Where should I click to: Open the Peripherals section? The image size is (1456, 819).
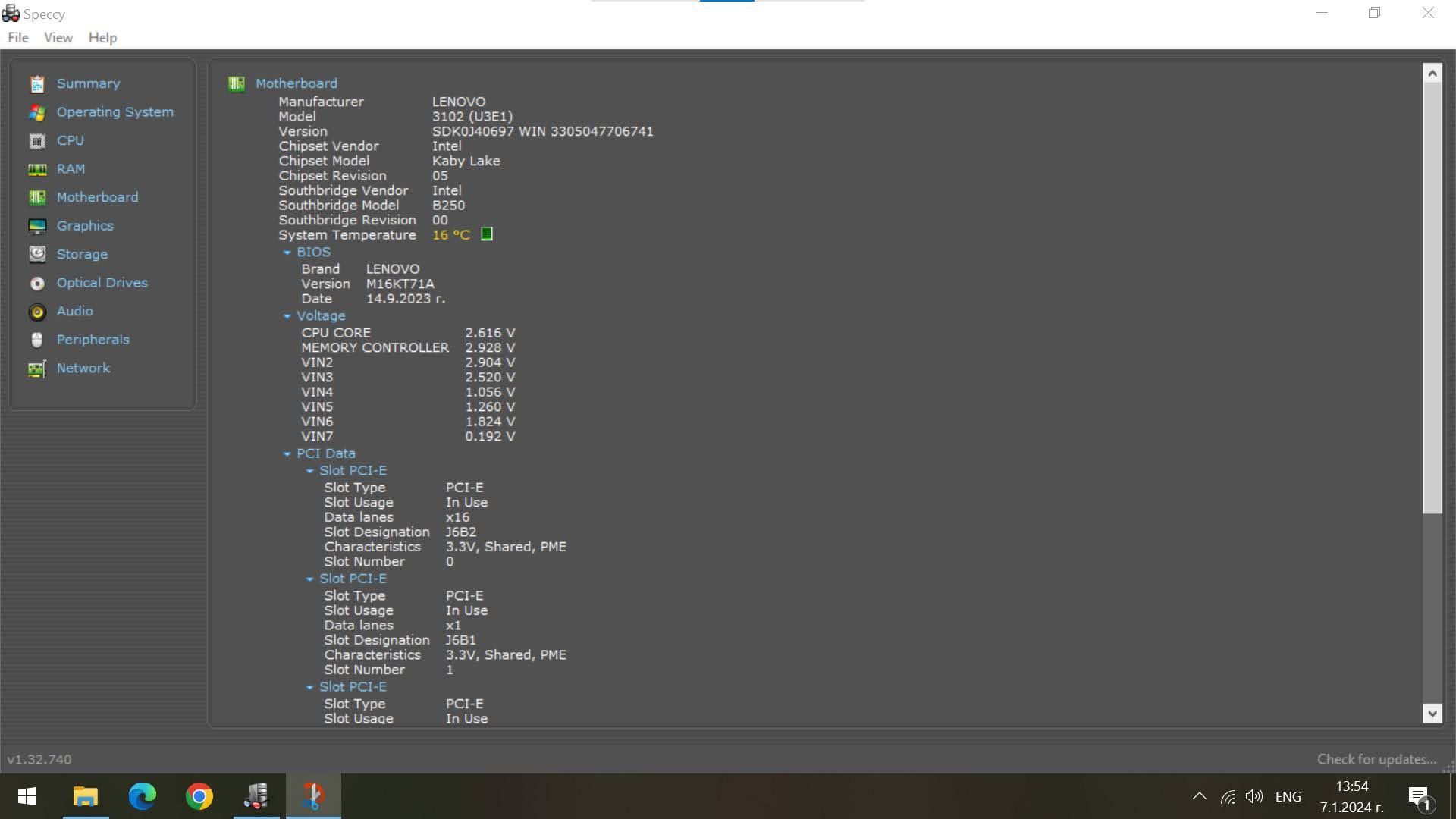tap(93, 340)
